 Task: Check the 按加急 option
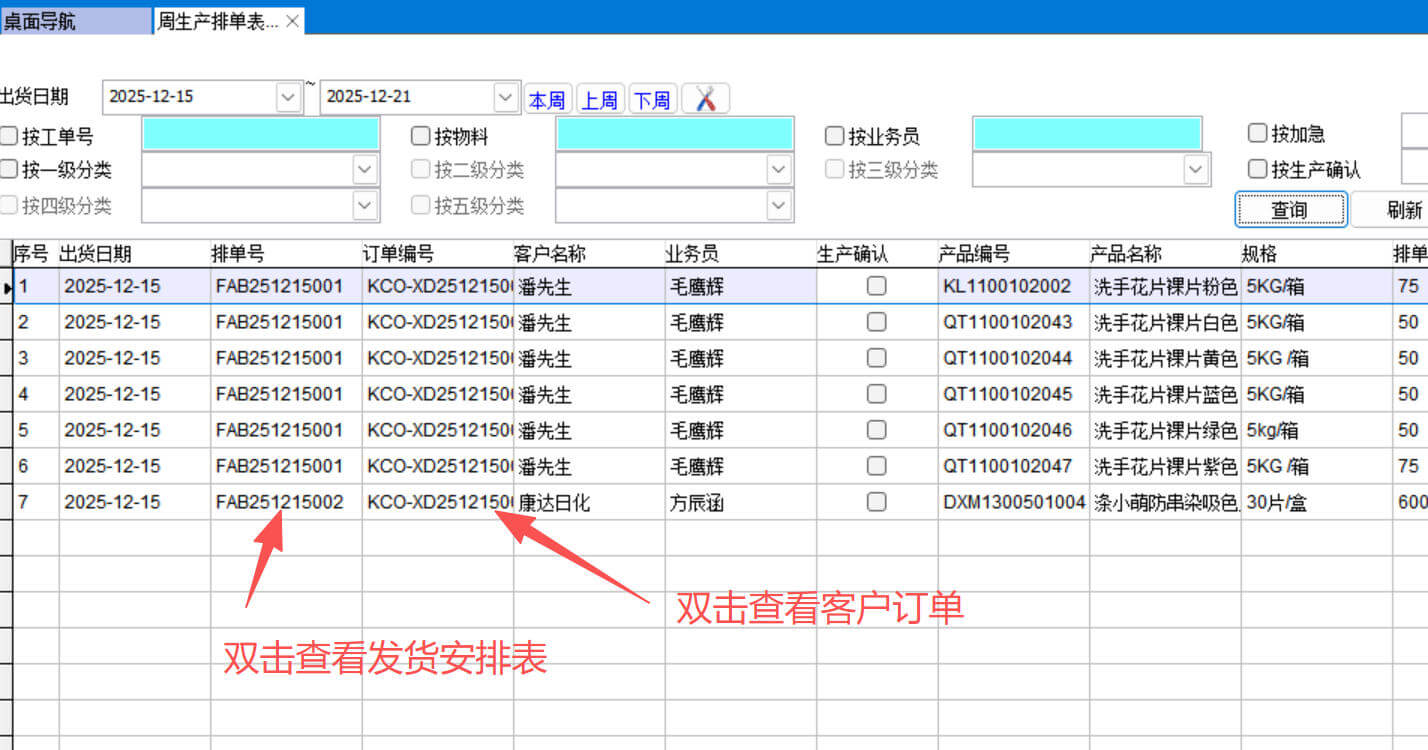[x=1257, y=133]
